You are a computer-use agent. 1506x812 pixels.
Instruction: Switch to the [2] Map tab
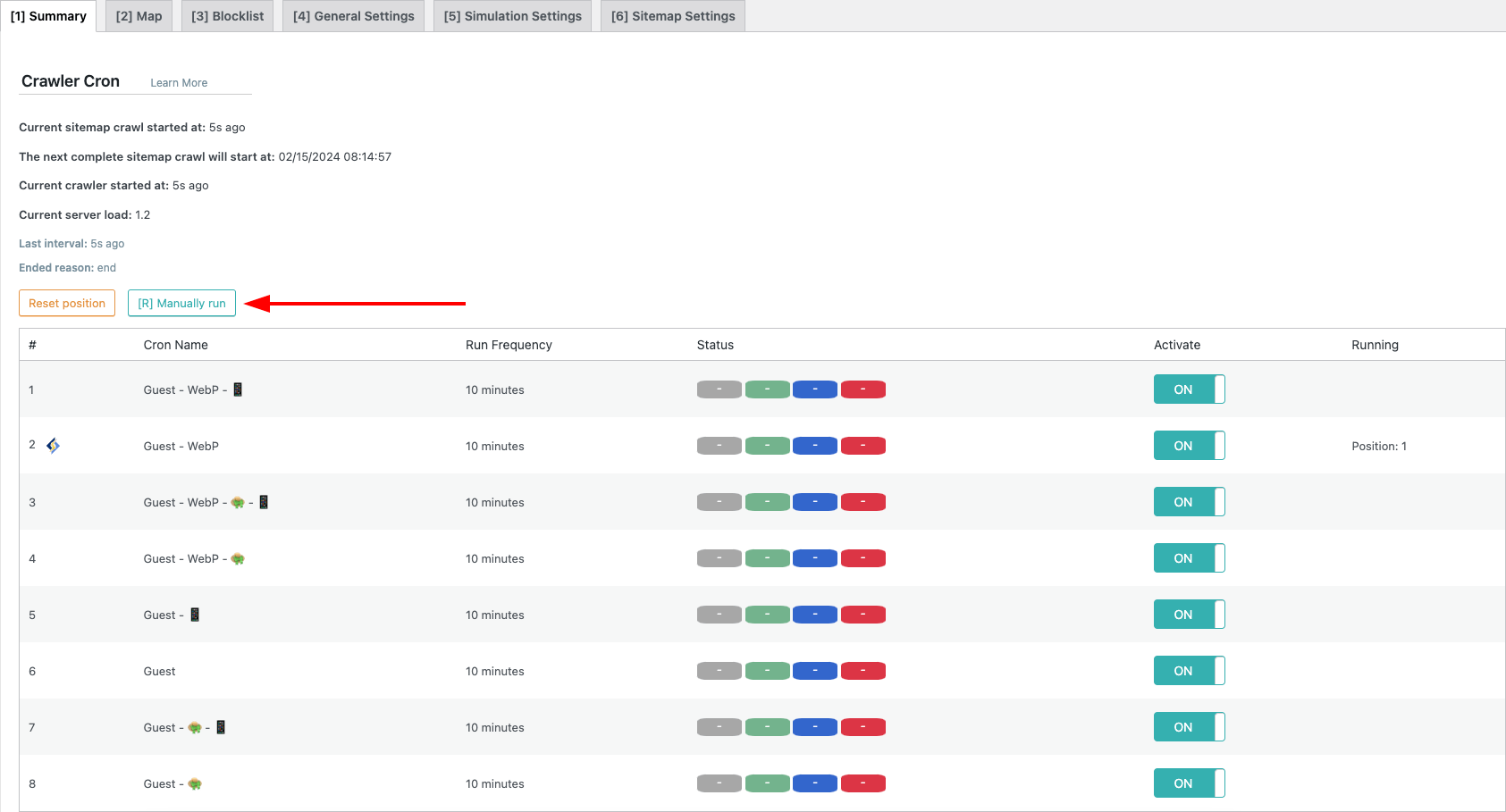click(x=139, y=16)
